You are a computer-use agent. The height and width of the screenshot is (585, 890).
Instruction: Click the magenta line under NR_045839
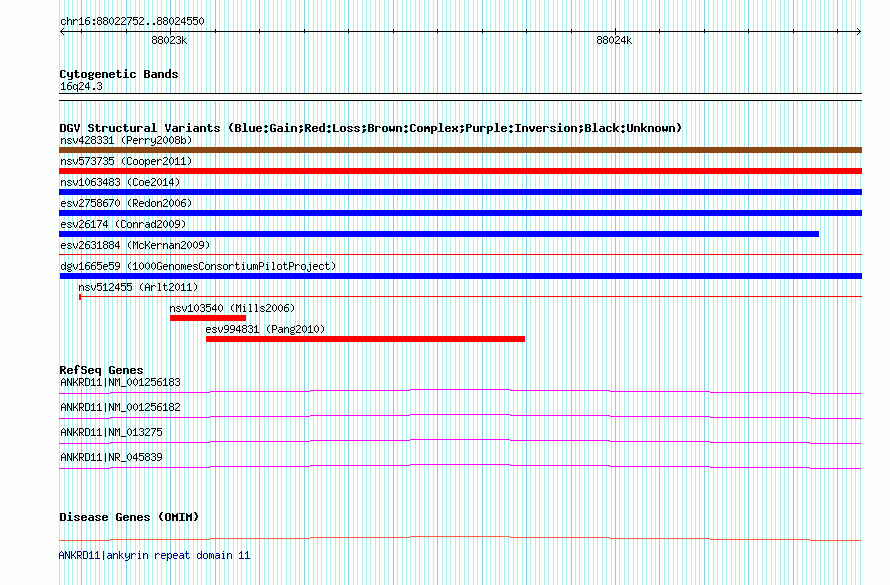point(460,466)
